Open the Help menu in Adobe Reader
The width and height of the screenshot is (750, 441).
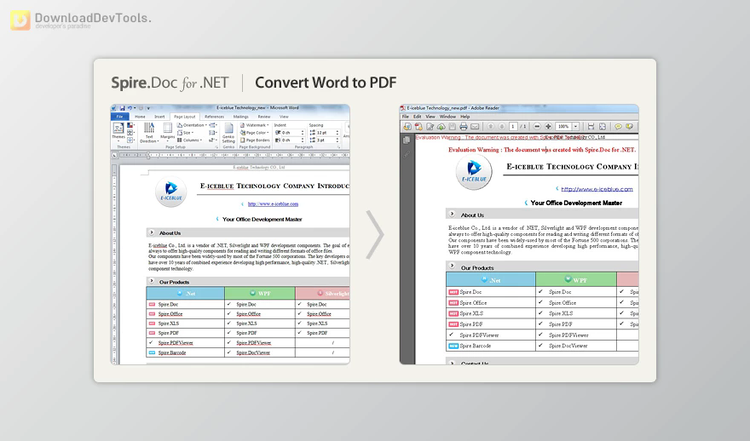pos(465,117)
